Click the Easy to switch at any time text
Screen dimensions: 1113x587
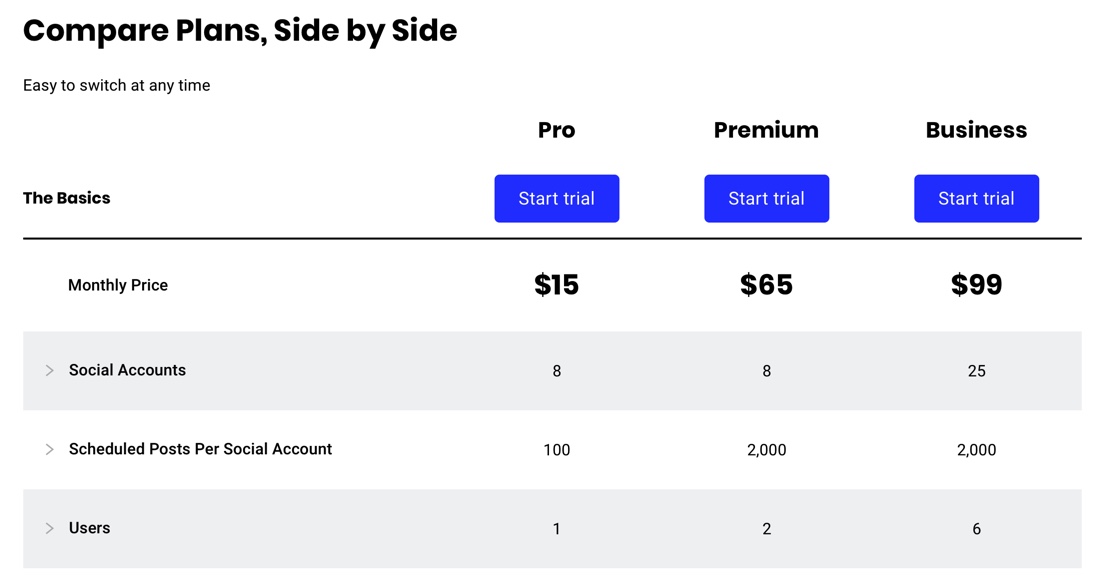[116, 85]
